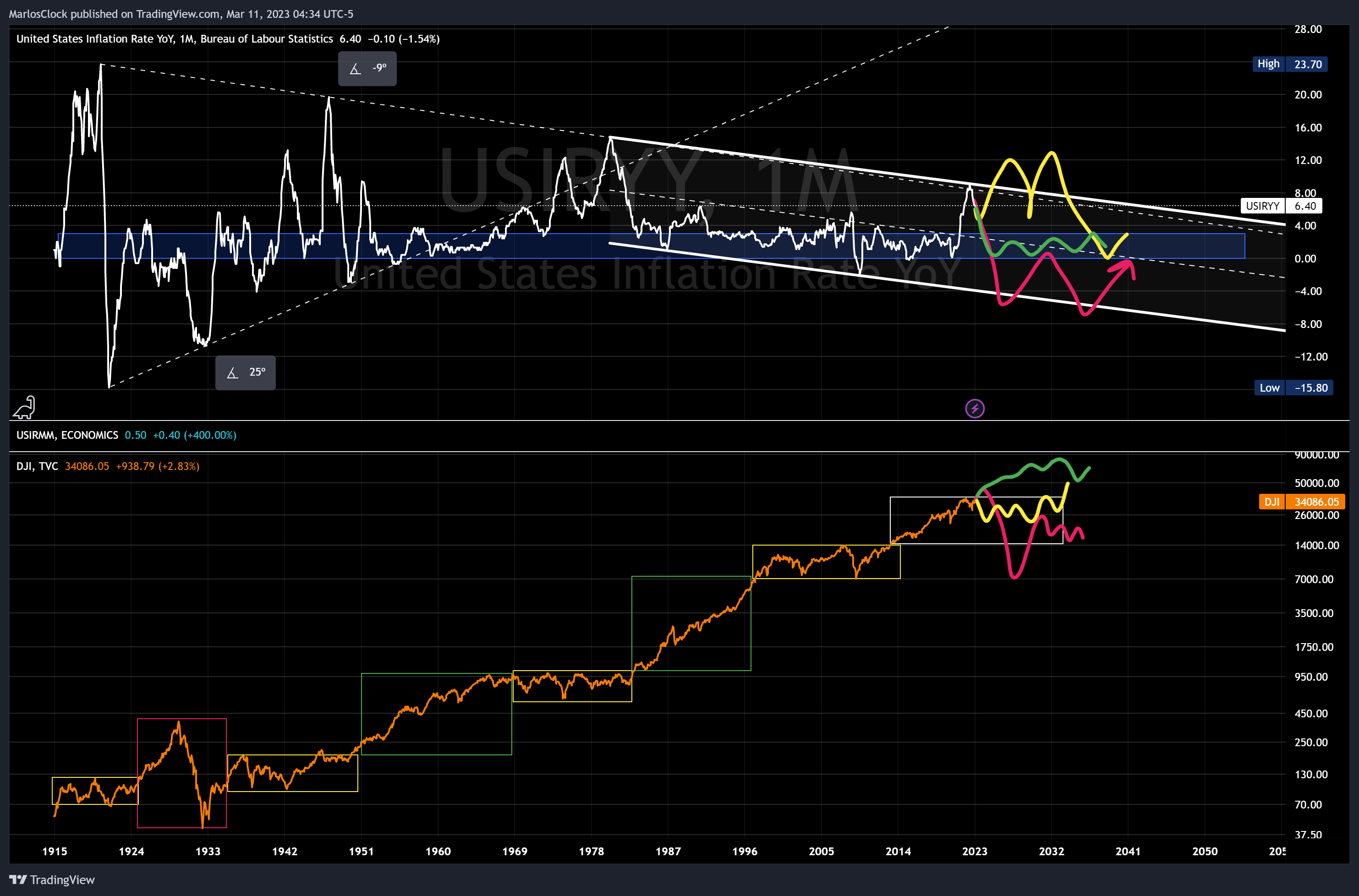This screenshot has width=1359, height=896.
Task: Click the 37.50 level on the DJI axis
Action: point(1308,835)
